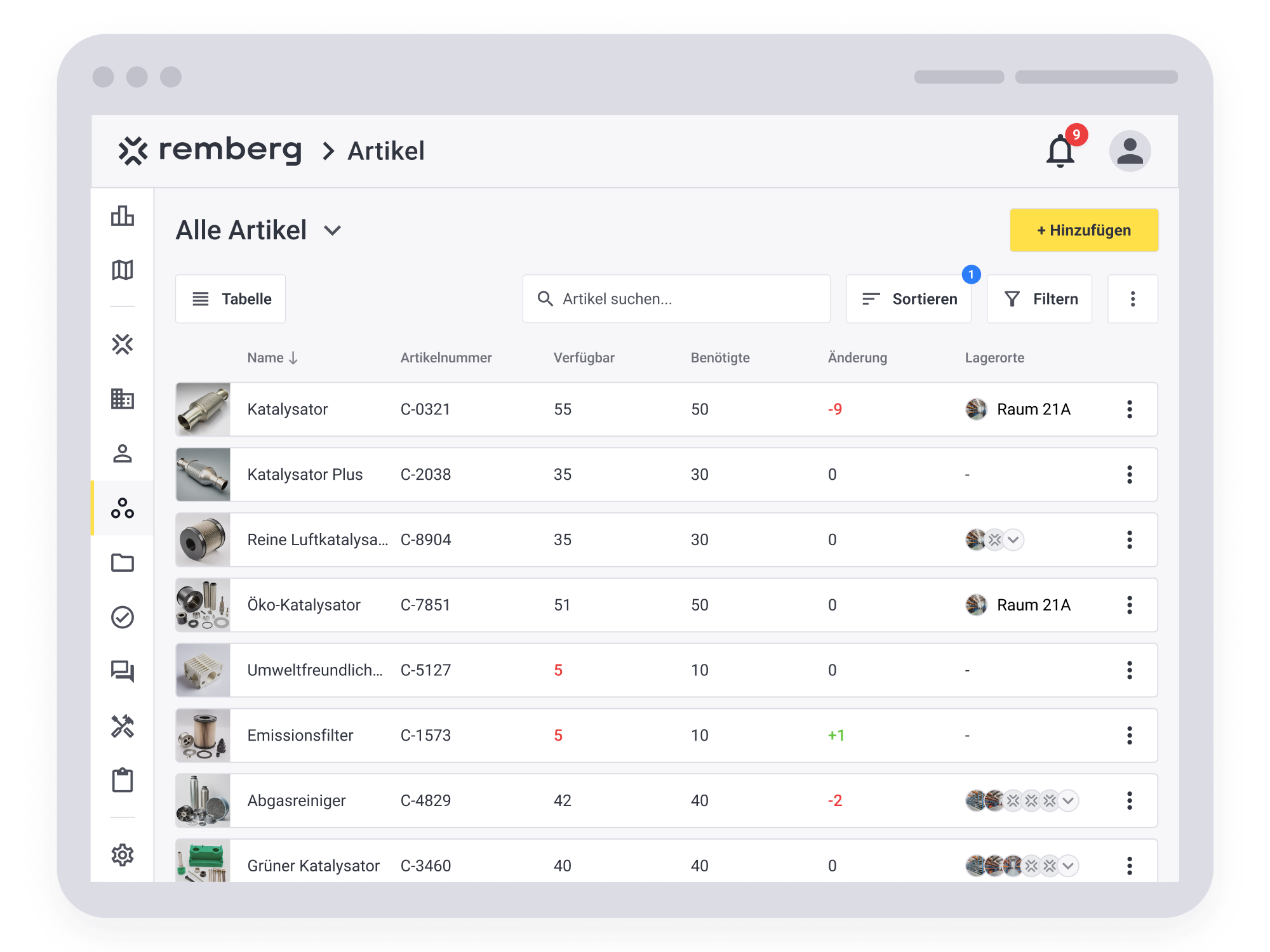
Task: Click the Benötigte column header
Action: 720,358
